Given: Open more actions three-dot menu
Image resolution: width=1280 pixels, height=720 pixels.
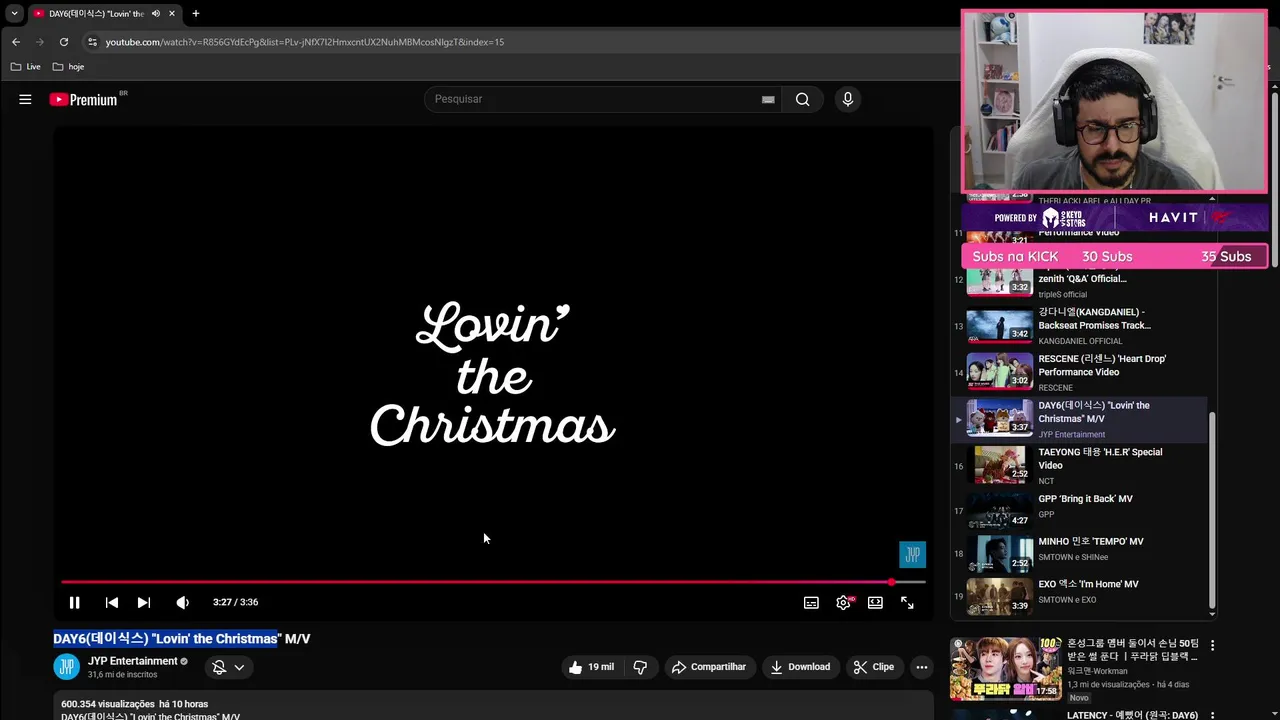Looking at the screenshot, I should pyautogui.click(x=922, y=667).
